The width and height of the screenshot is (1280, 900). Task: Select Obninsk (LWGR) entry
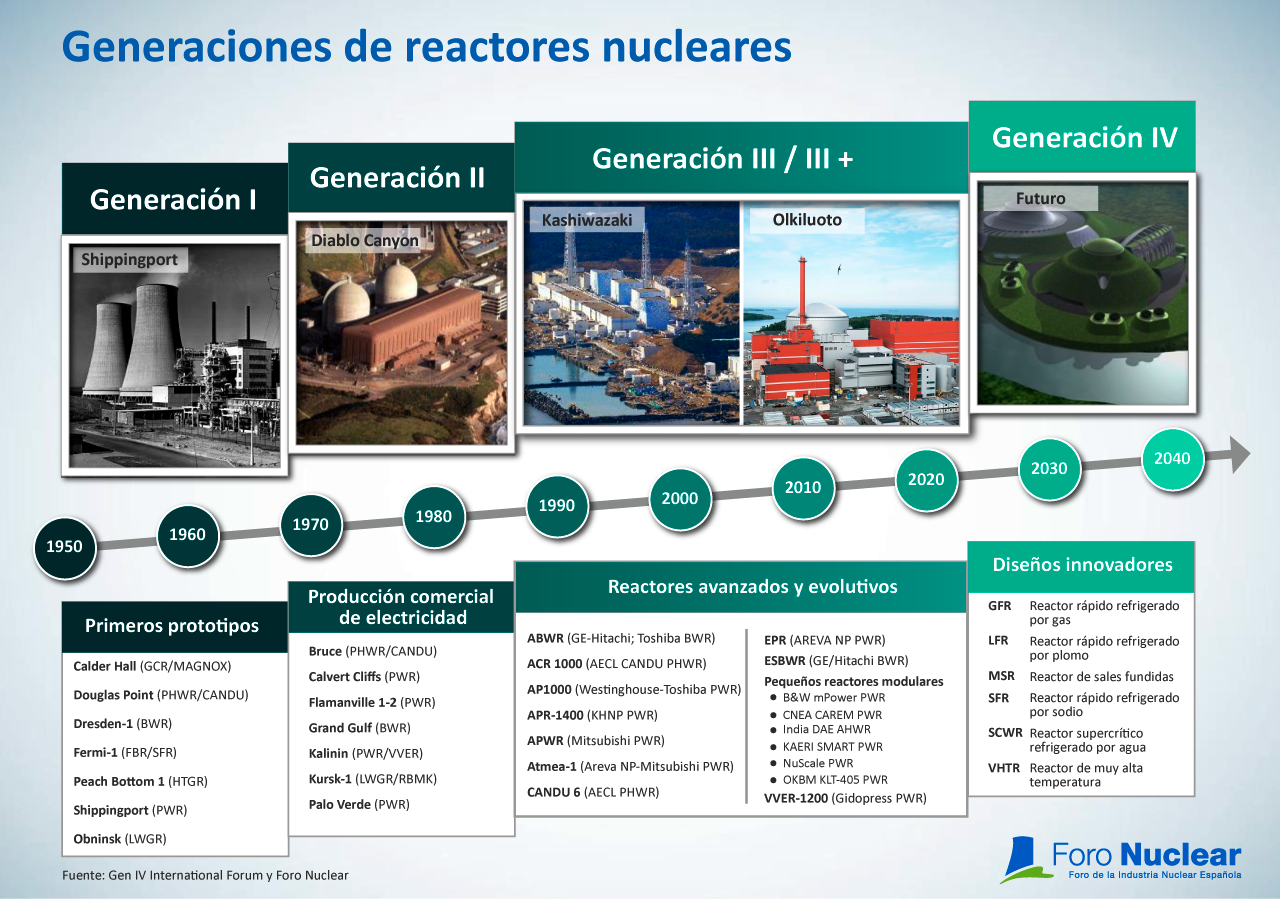tap(120, 840)
